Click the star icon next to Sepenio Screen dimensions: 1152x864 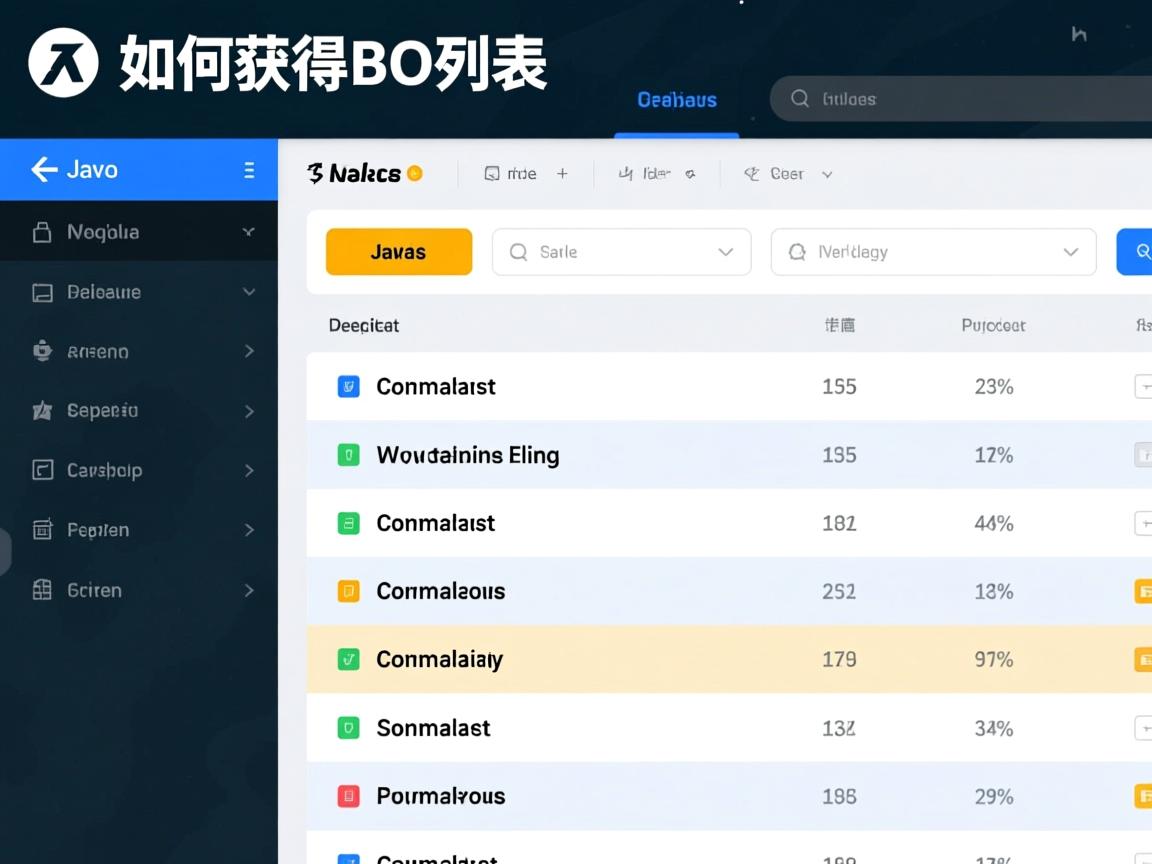(44, 411)
